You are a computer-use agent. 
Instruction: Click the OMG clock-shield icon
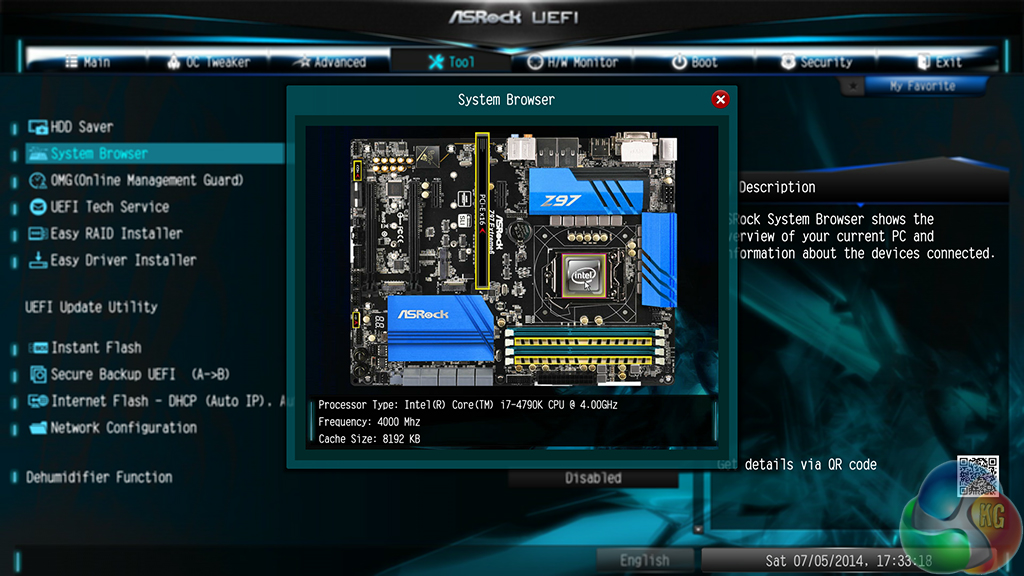pyautogui.click(x=38, y=180)
